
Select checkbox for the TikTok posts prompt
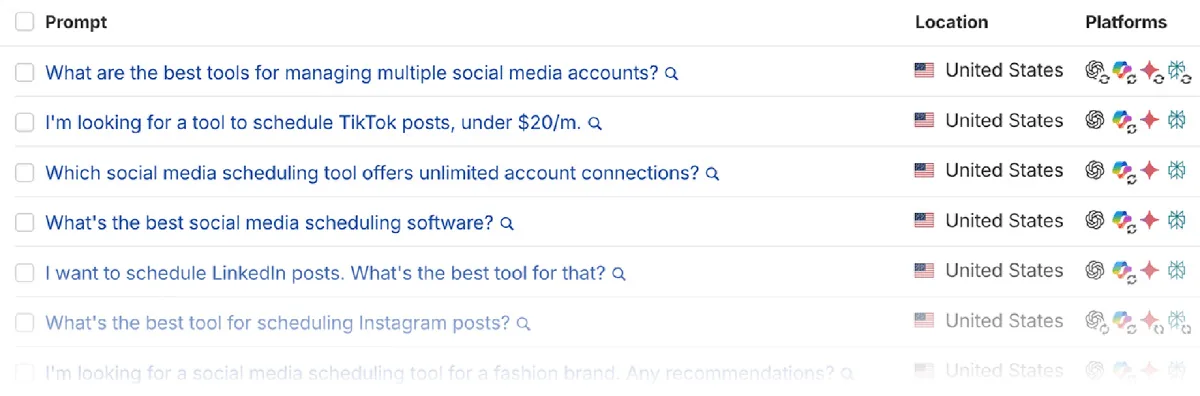24,122
